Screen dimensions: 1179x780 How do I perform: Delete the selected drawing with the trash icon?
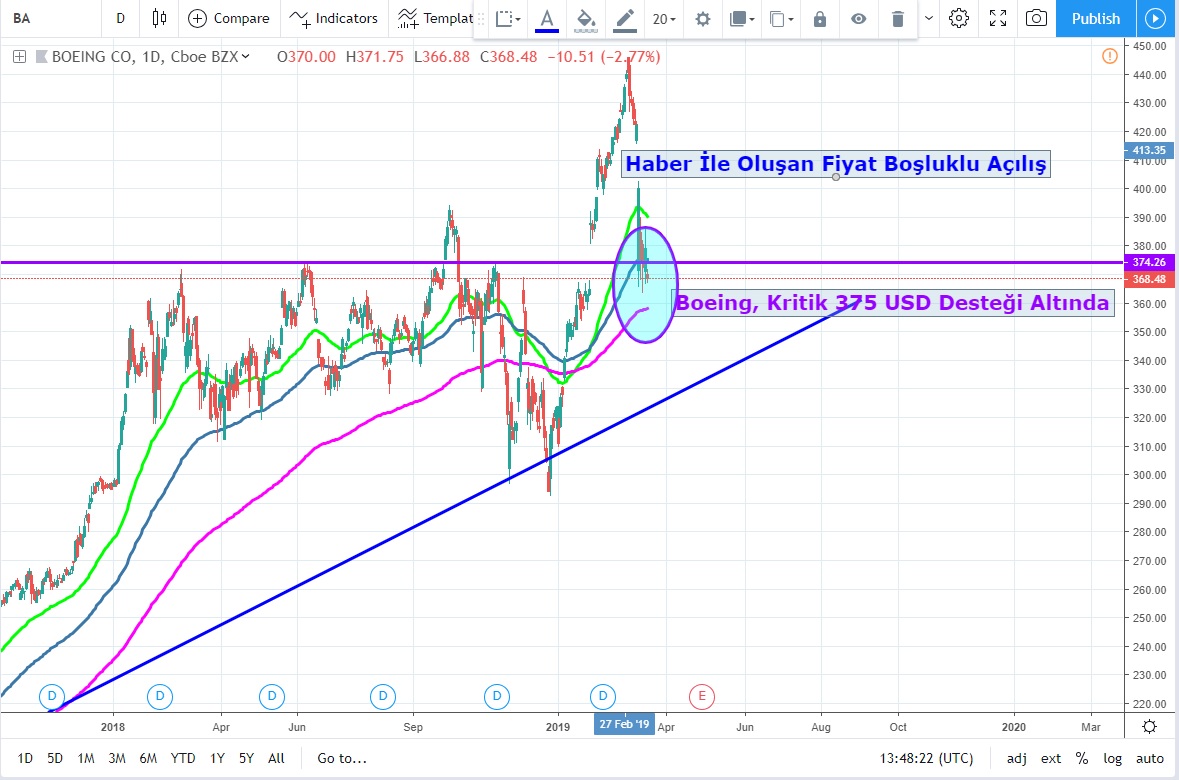click(897, 19)
